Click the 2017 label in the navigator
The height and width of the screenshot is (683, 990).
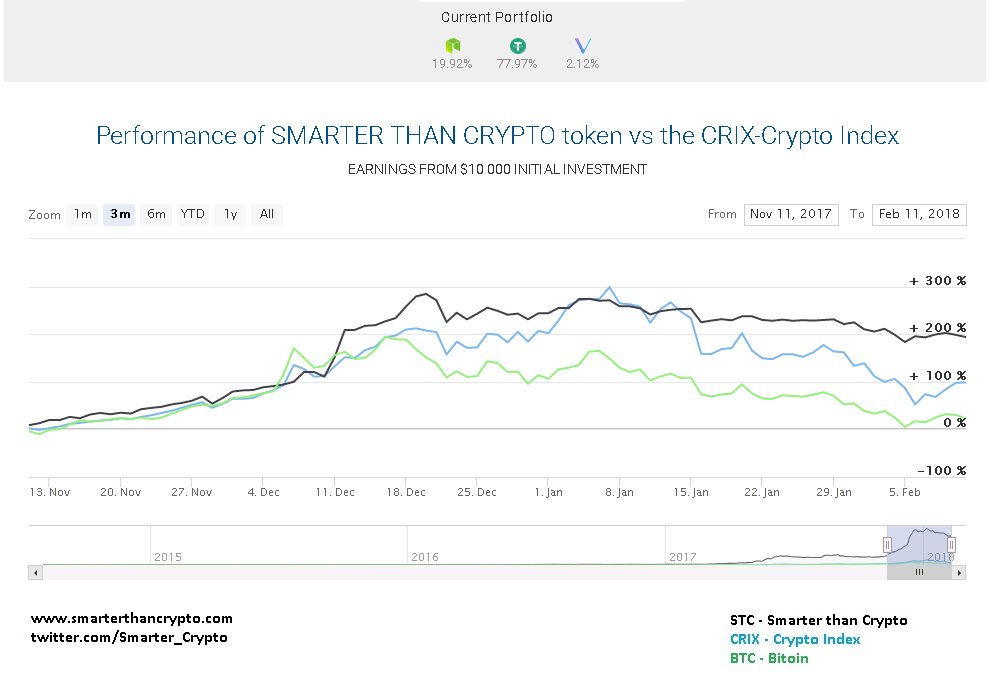coord(683,557)
